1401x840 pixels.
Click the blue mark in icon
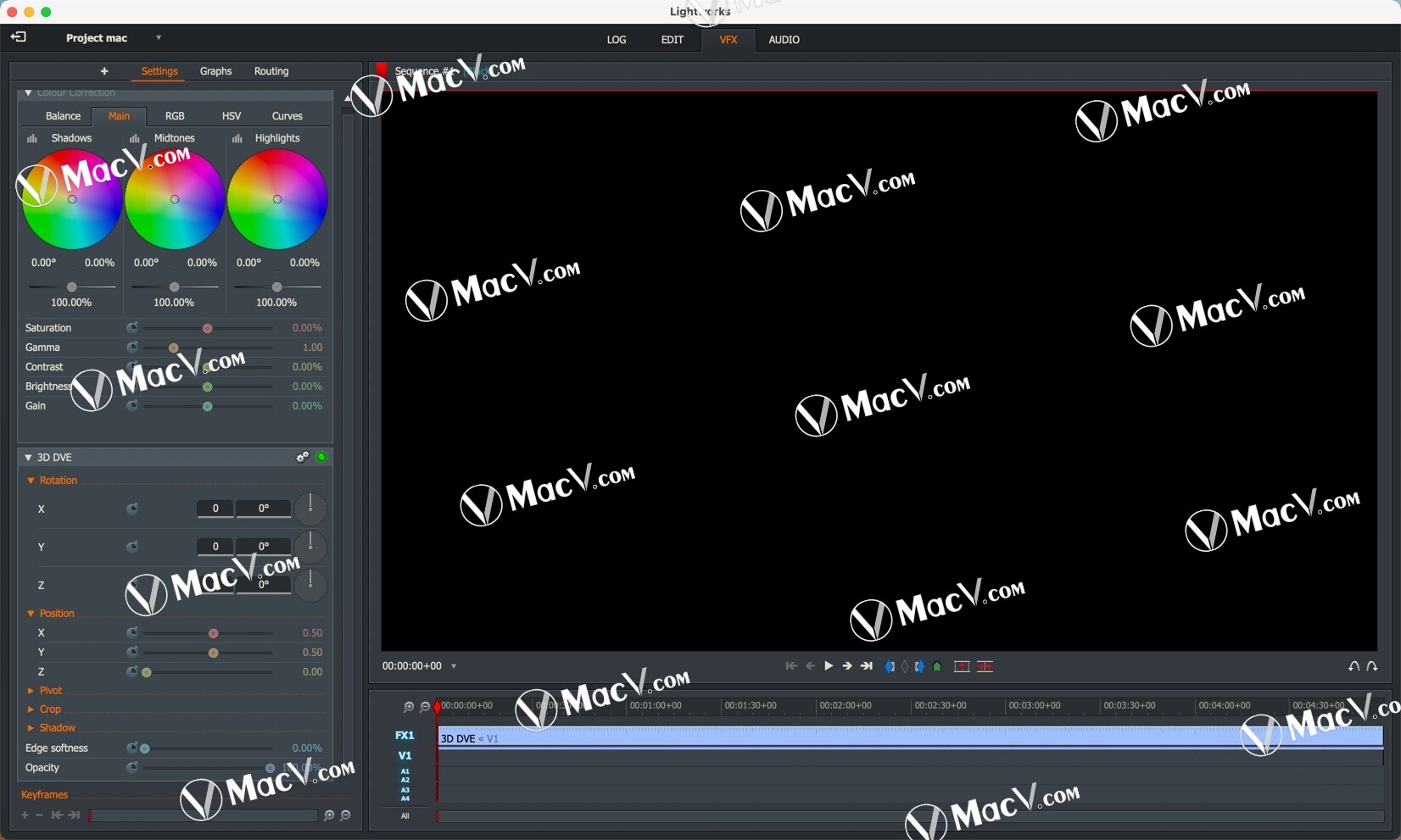point(890,667)
